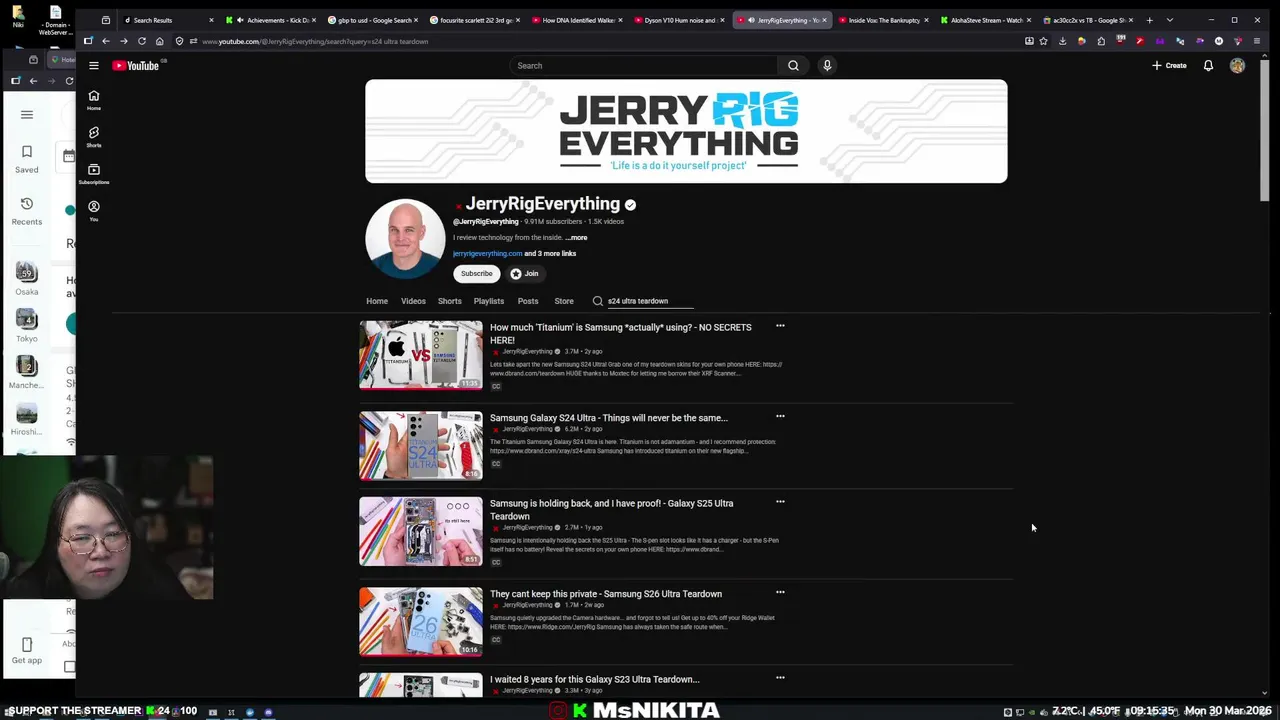Bookmark this page with star icon

(1043, 41)
